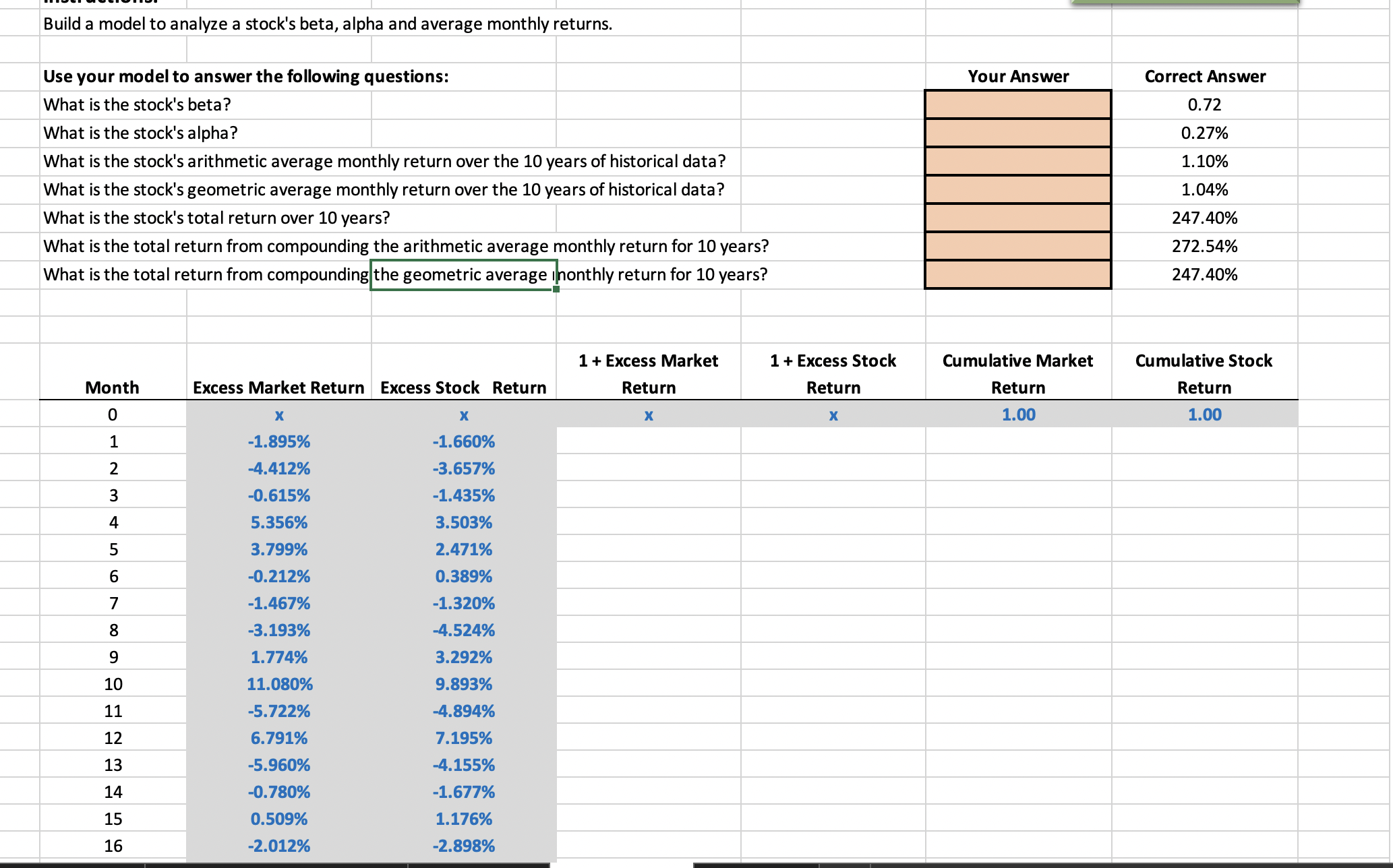This screenshot has width=1393, height=868.
Task: Click the arithmetic average monthly return answer cell
Action: (1018, 162)
